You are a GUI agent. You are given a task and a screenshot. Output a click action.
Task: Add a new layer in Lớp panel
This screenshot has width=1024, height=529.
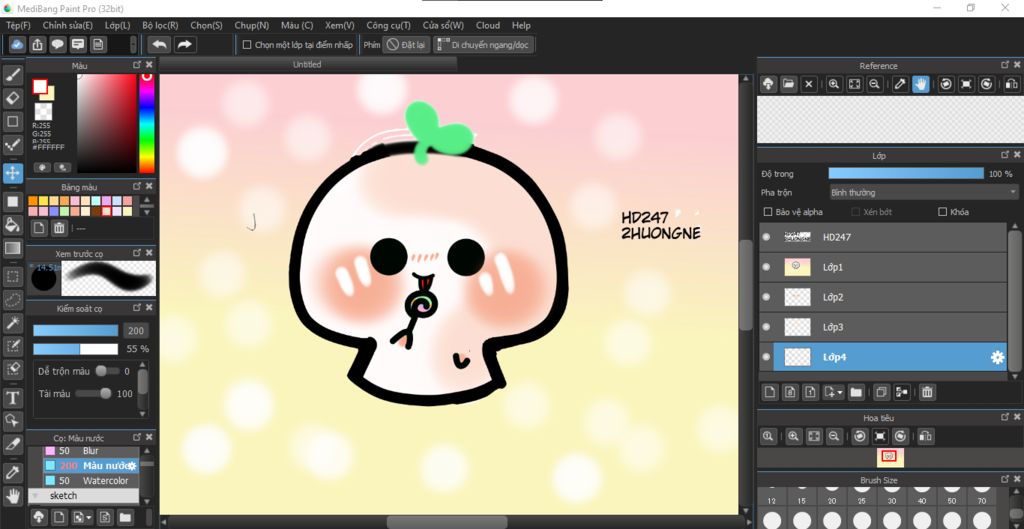coord(770,392)
